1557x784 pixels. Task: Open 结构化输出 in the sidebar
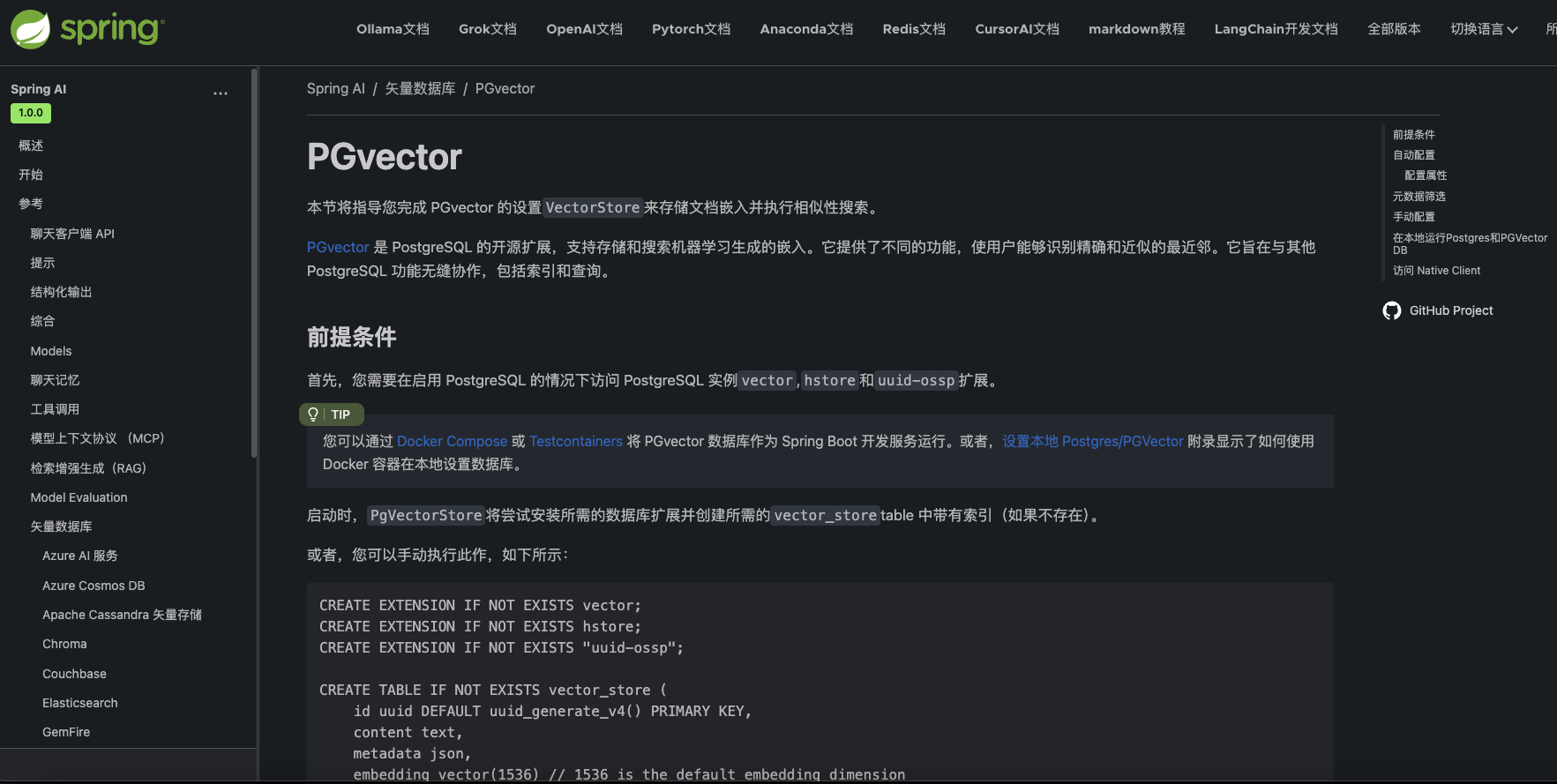tap(61, 292)
